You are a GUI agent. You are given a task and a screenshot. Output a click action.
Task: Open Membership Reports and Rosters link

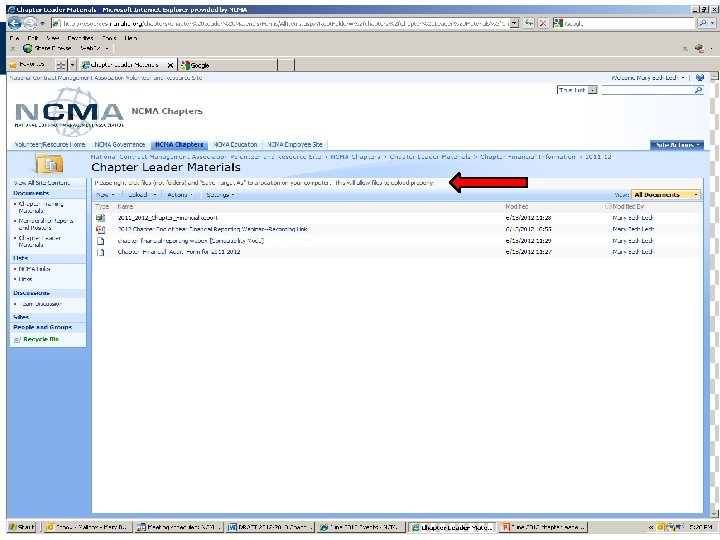point(45,224)
